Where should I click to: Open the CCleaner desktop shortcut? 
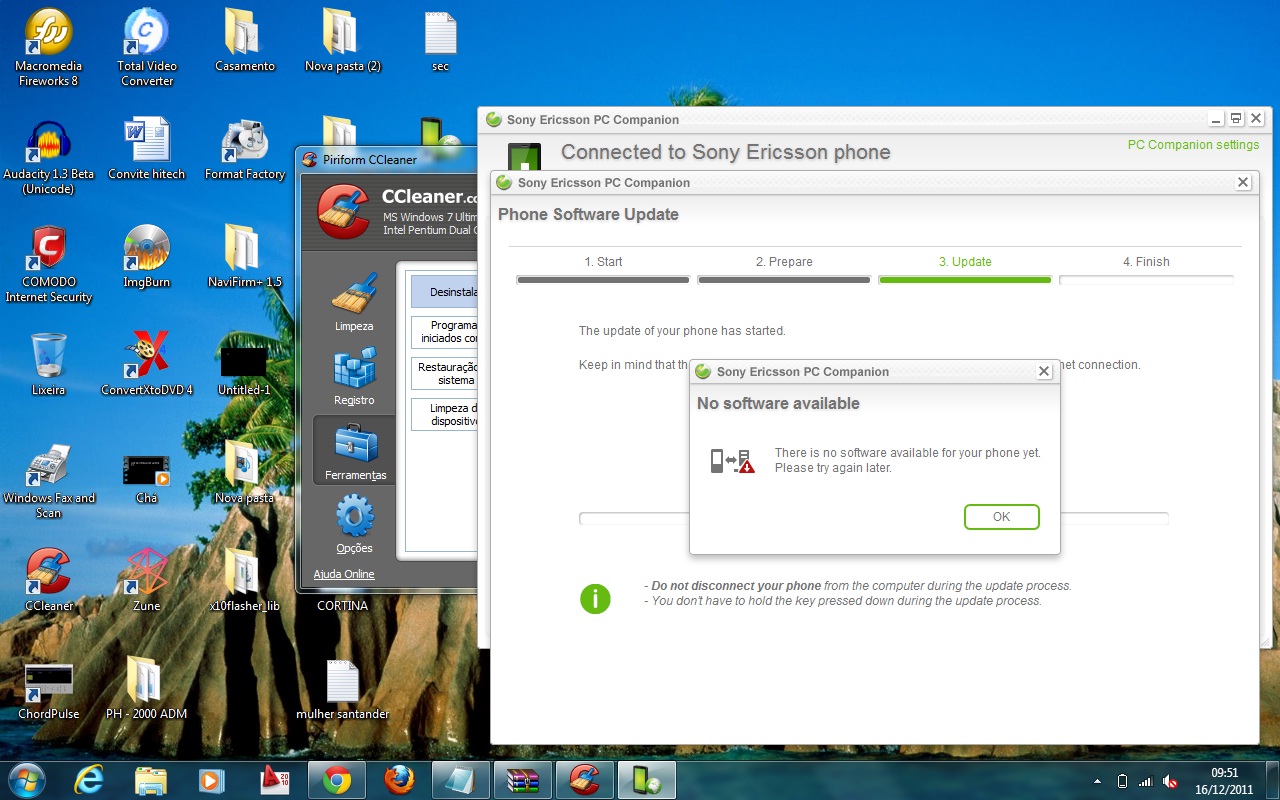point(48,580)
